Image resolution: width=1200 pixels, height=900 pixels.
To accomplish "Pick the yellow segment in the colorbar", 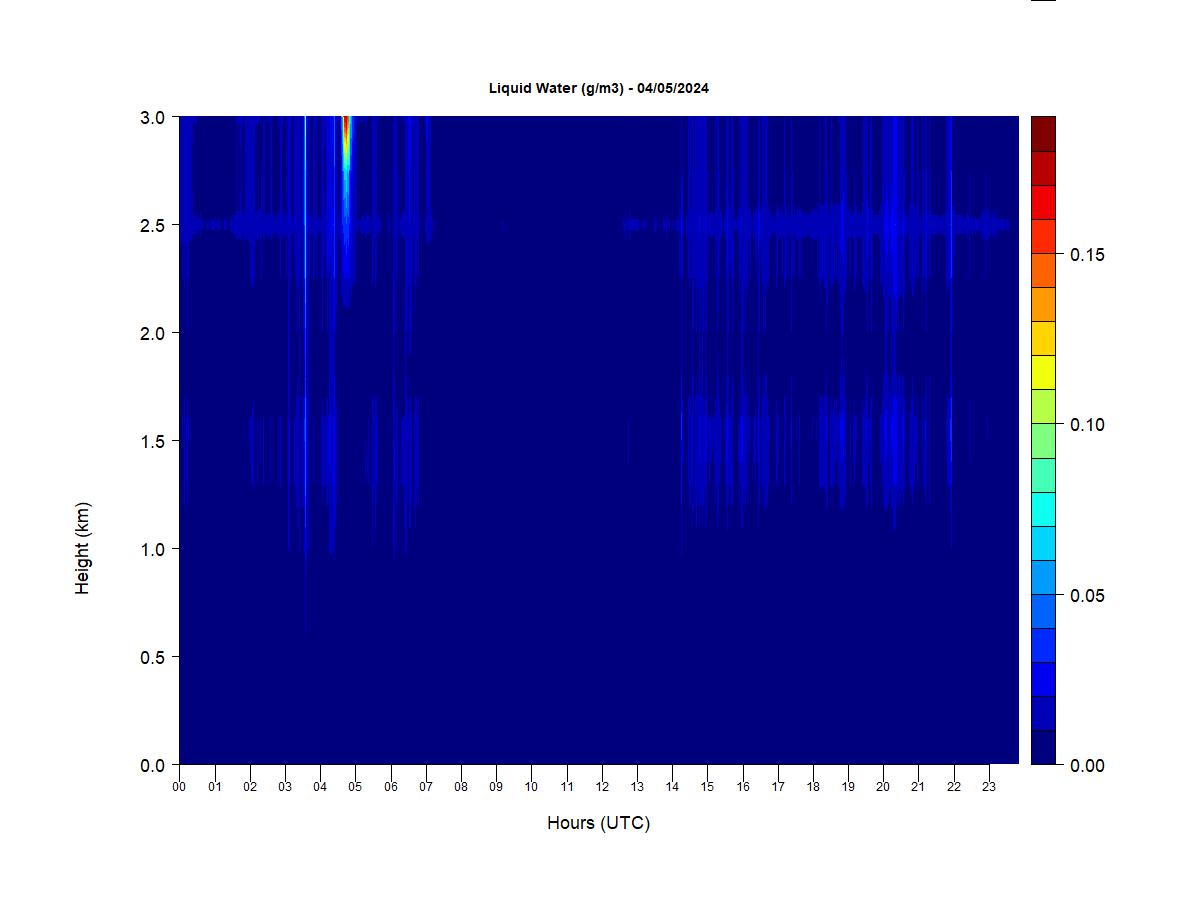I will 1043,372.
